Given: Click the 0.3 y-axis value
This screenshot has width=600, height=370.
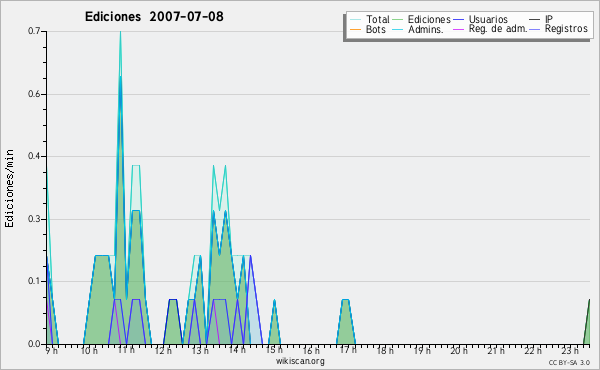Looking at the screenshot, I should point(34,219).
